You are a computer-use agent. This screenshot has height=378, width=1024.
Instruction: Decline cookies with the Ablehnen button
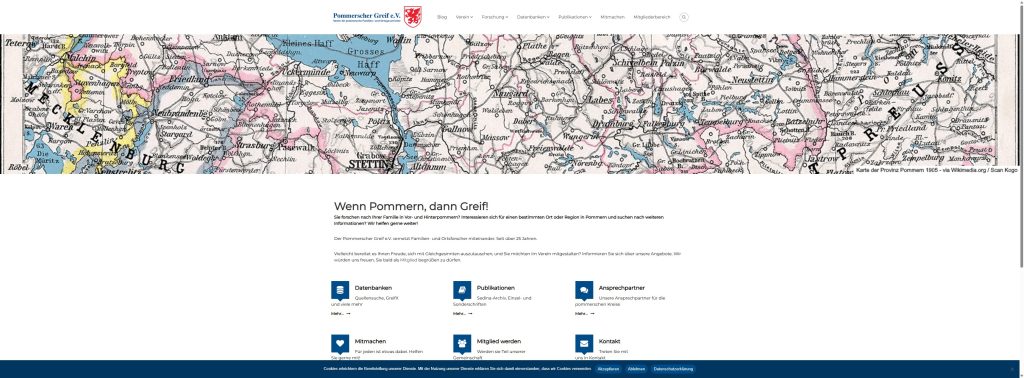coord(637,369)
